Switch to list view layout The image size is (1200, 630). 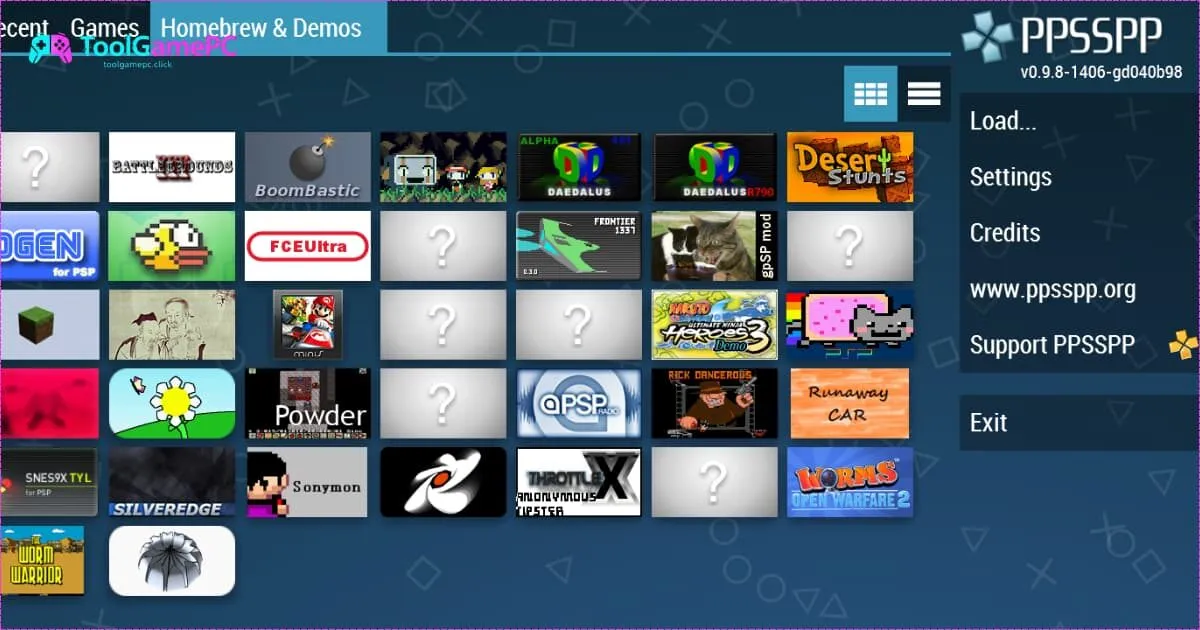click(924, 94)
